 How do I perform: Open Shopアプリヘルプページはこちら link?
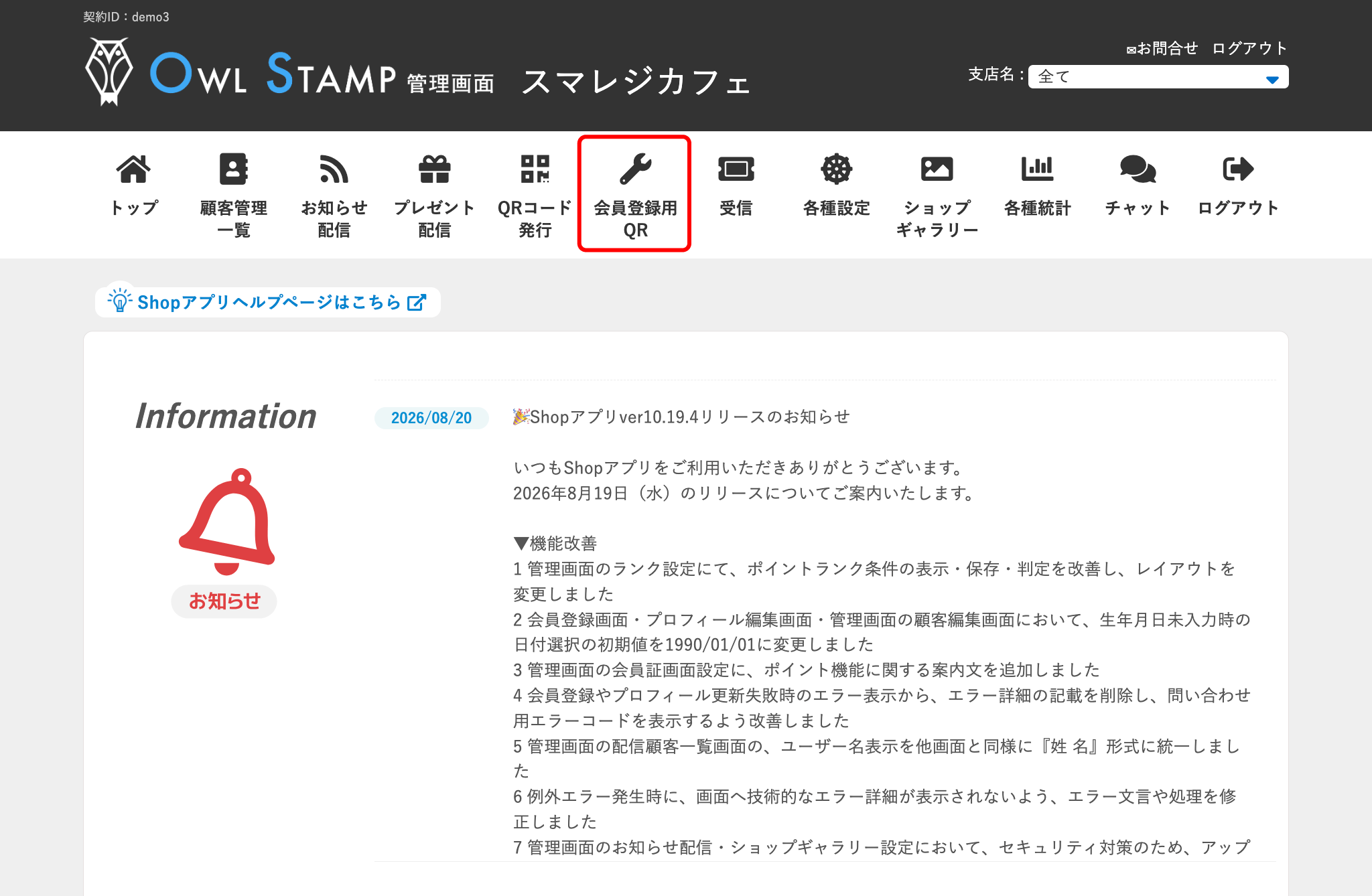pos(268,302)
